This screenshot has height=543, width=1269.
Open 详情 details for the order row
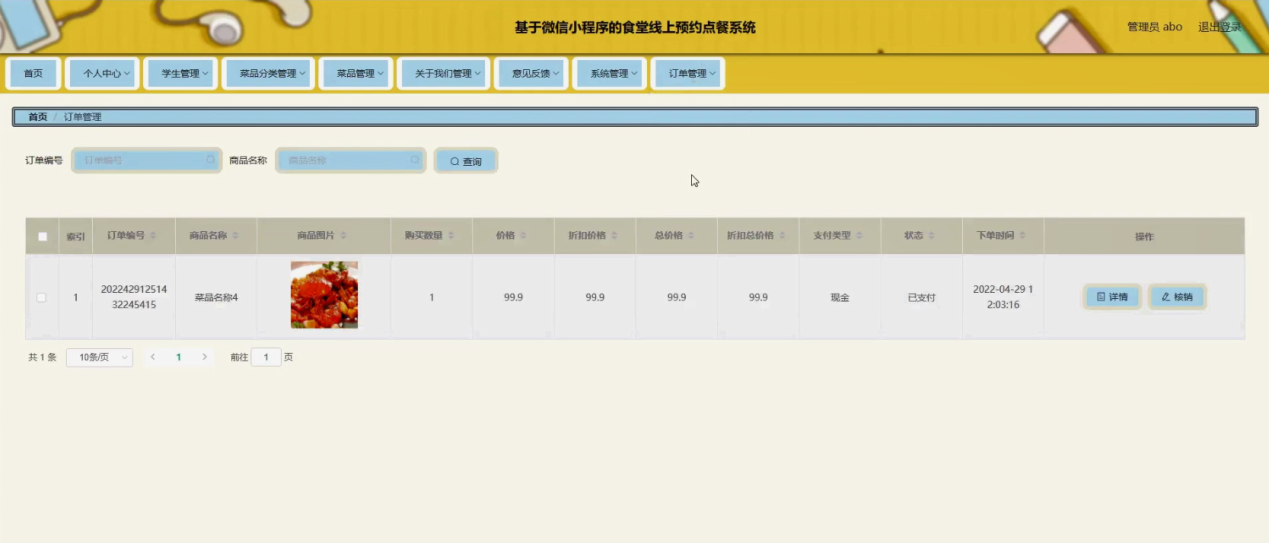coord(1112,297)
